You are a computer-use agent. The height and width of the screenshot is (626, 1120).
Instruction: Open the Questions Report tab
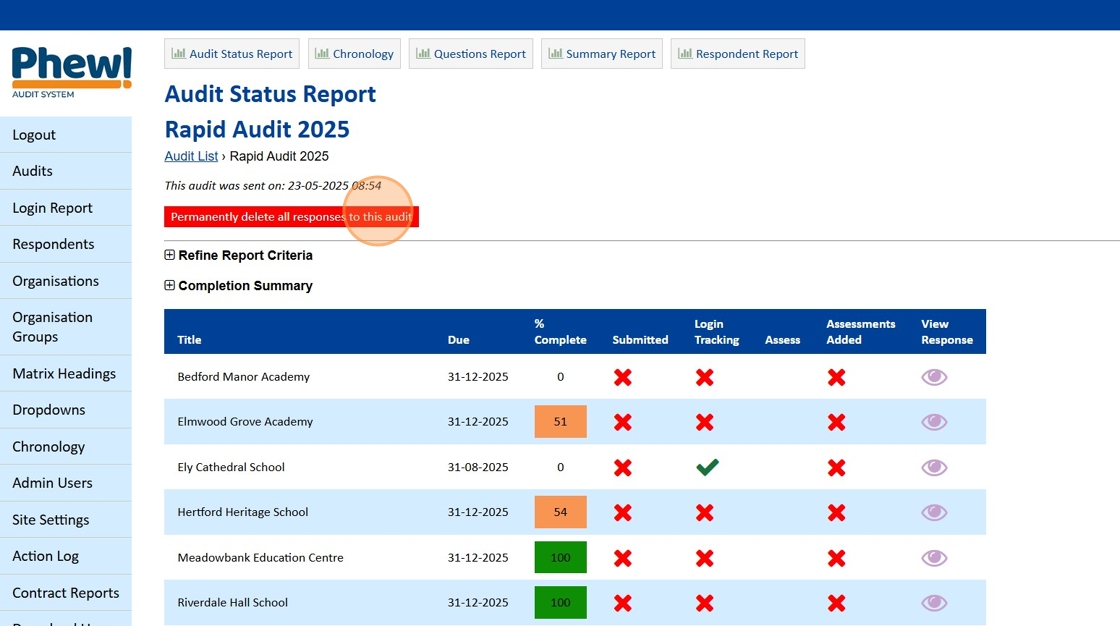click(471, 54)
